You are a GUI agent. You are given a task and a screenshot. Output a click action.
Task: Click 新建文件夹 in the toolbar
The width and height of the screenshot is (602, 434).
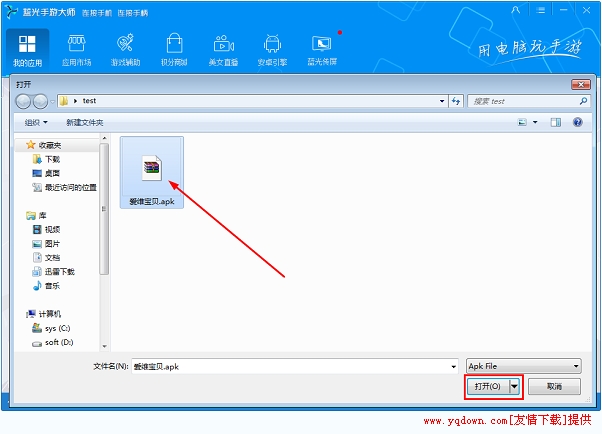point(84,122)
